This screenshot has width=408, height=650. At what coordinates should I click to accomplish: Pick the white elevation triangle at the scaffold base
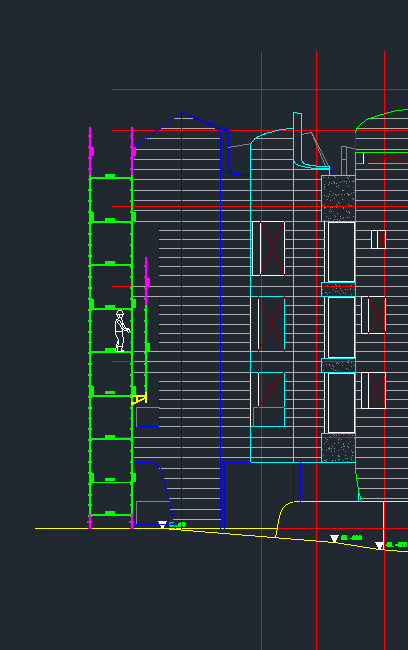tap(162, 524)
